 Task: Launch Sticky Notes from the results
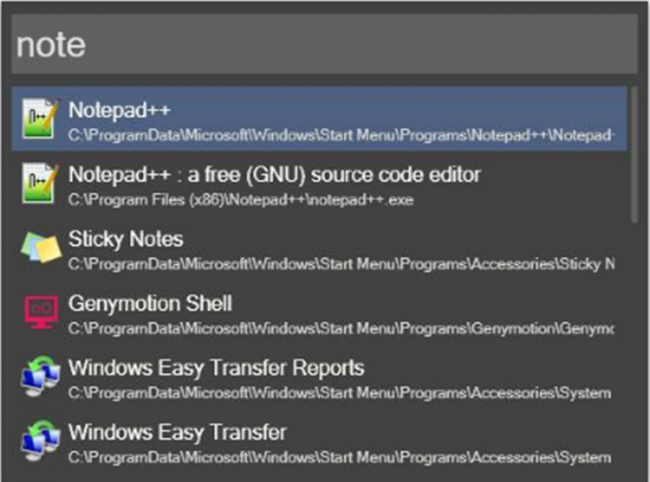tap(319, 247)
